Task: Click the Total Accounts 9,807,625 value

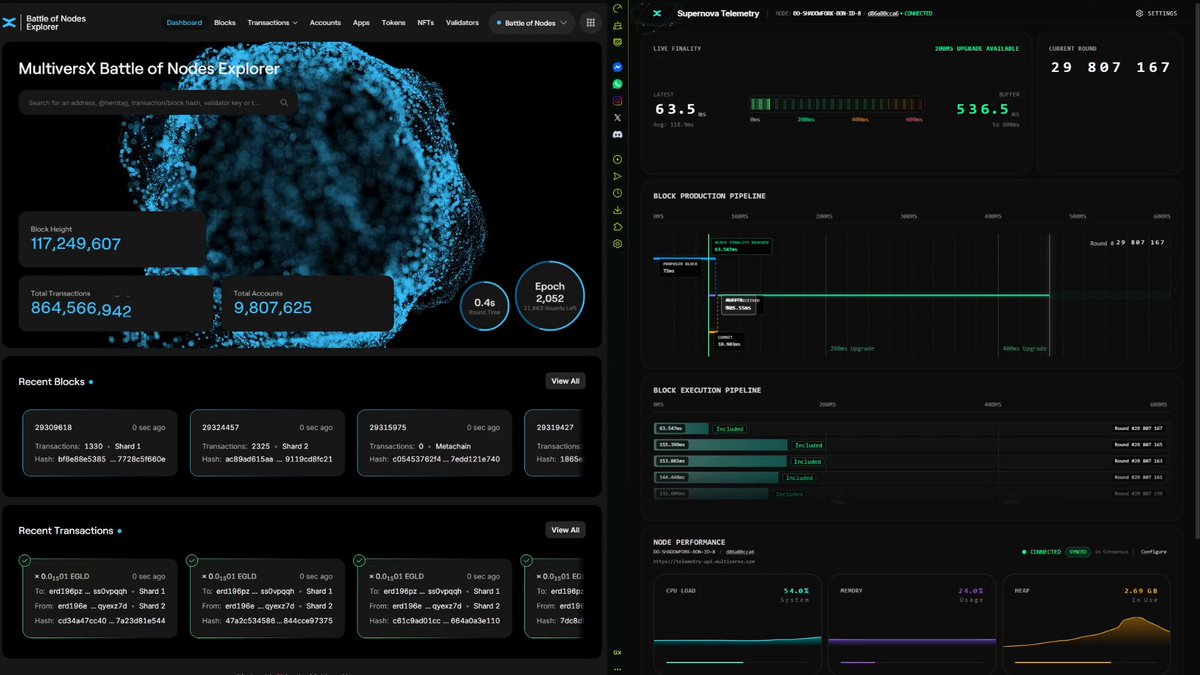Action: tap(273, 309)
